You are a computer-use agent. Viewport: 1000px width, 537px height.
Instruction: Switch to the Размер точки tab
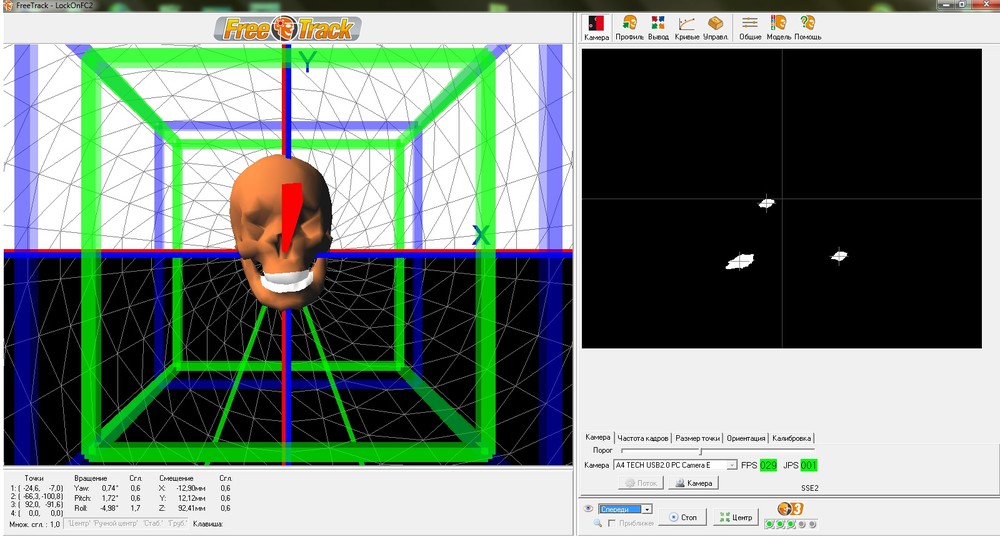click(698, 438)
